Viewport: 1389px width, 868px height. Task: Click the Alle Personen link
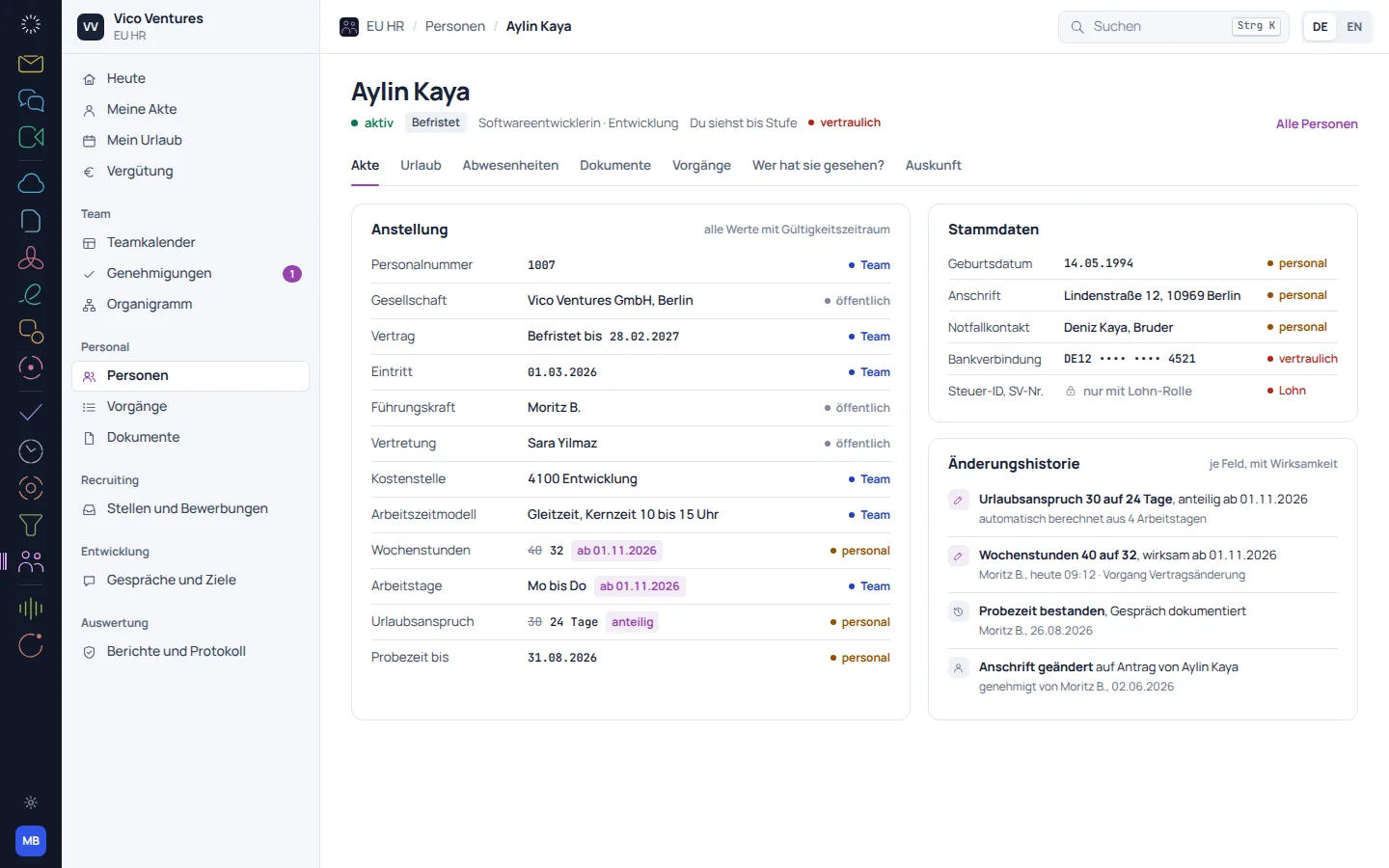pyautogui.click(x=1317, y=123)
